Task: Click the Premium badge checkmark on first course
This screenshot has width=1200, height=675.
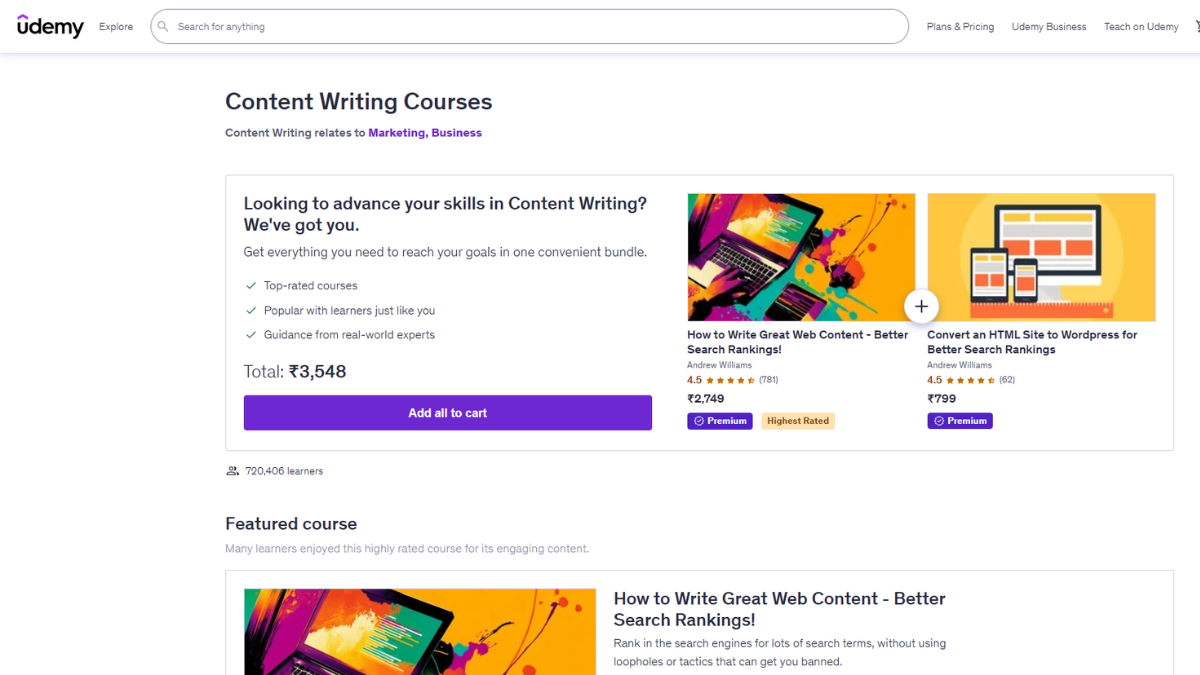Action: pyautogui.click(x=700, y=420)
